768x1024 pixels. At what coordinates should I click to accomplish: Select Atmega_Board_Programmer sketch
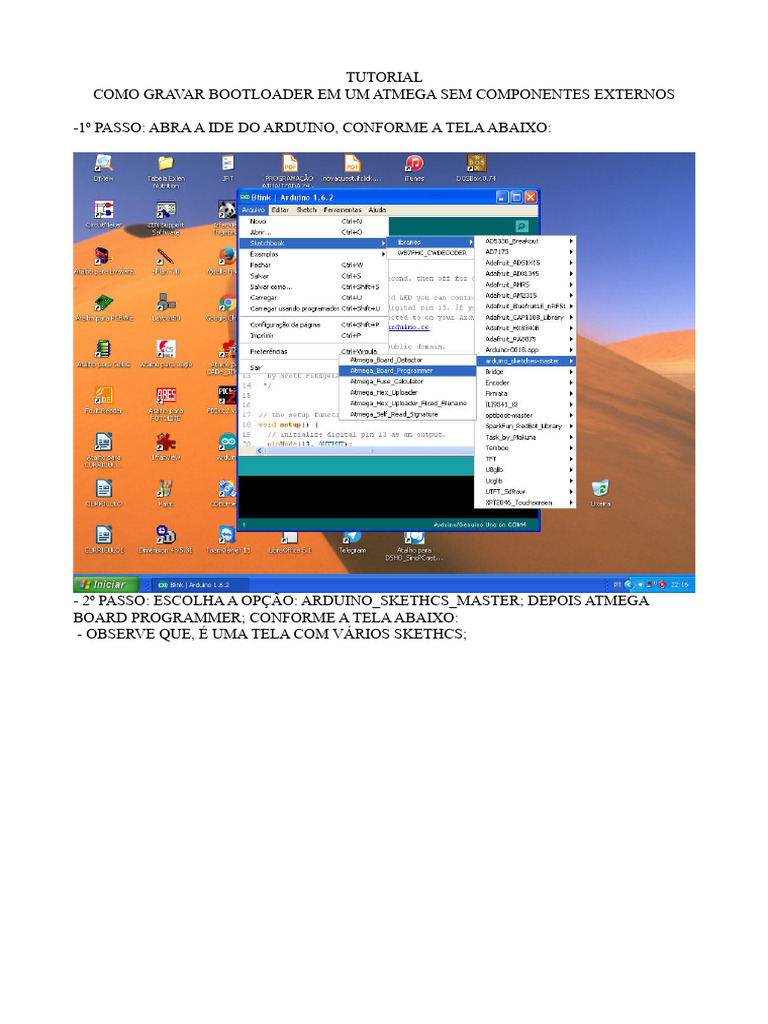[x=408, y=371]
